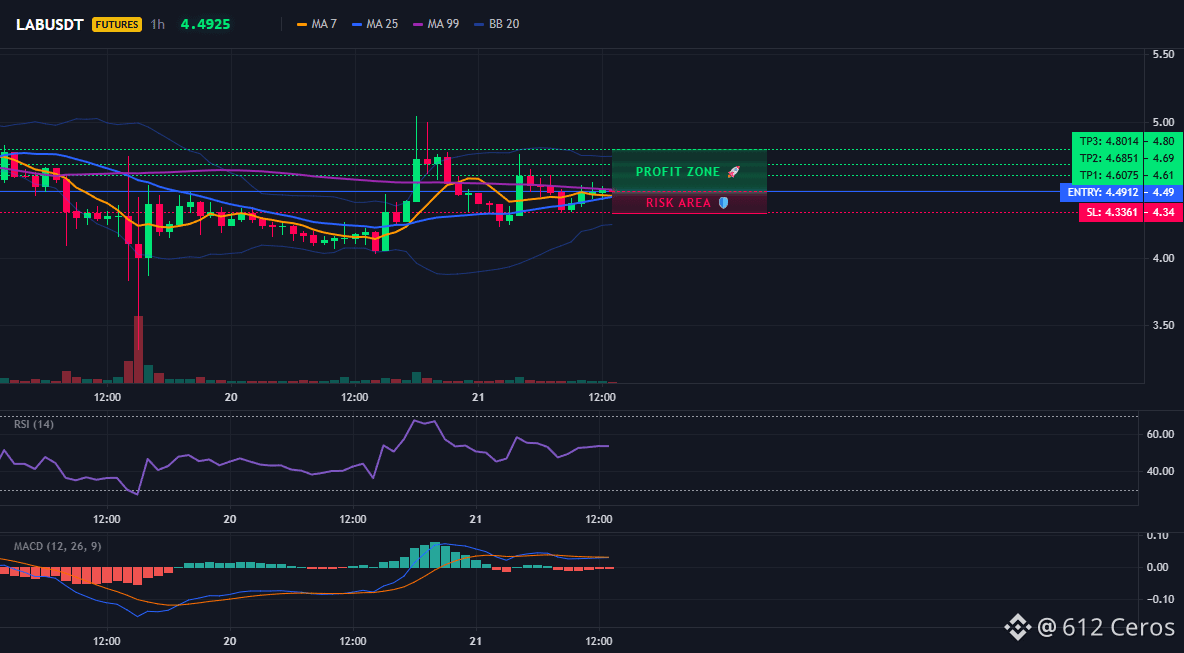The width and height of the screenshot is (1184, 653).
Task: Click the shield icon in Risk Area
Action: tap(723, 203)
